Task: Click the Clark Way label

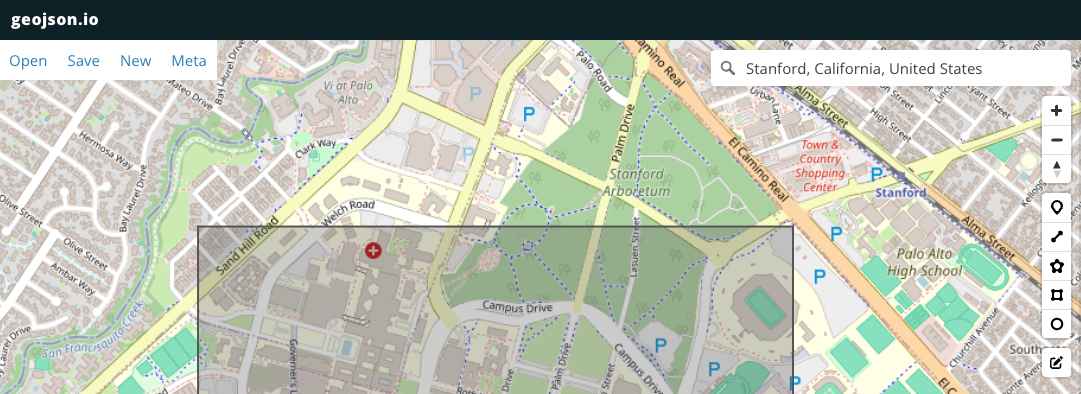Action: pyautogui.click(x=316, y=149)
